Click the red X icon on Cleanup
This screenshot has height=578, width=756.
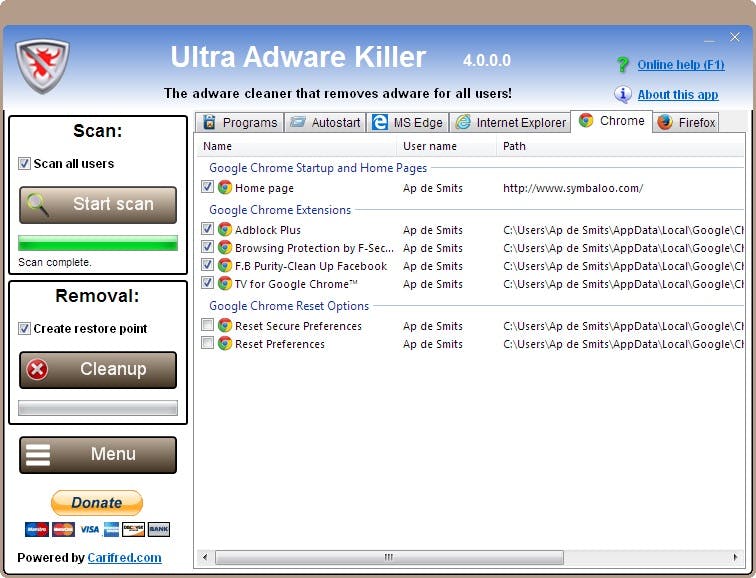click(x=37, y=370)
